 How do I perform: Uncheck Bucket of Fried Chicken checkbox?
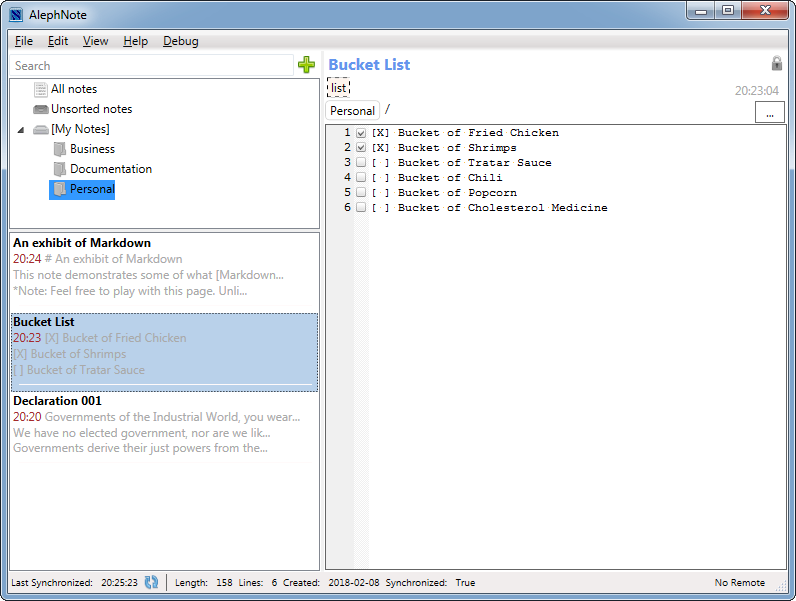tap(361, 133)
